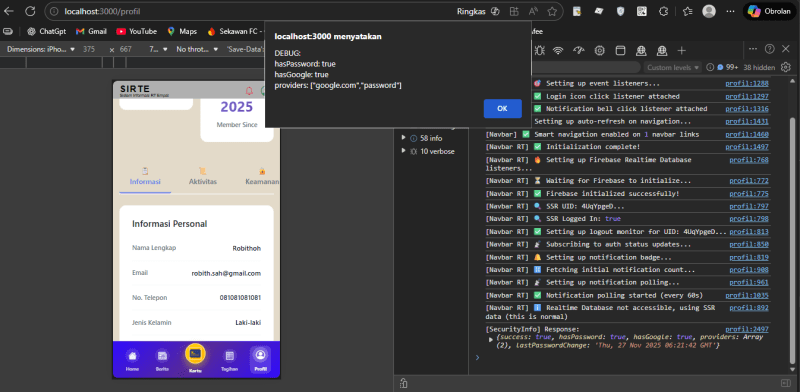Dismiss the debug alert with OK
This screenshot has width=800, height=392.
[502, 109]
